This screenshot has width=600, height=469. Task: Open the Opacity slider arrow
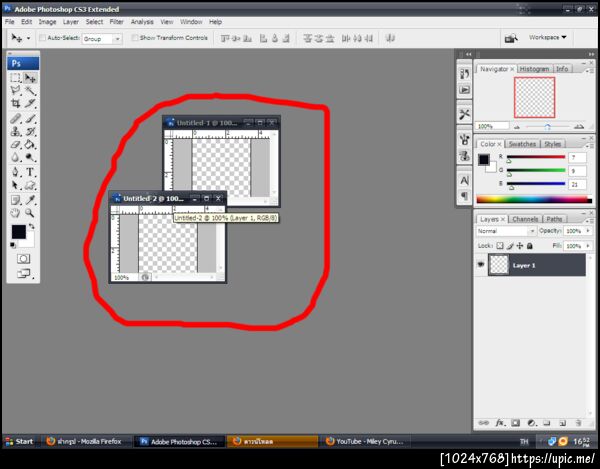click(x=588, y=231)
